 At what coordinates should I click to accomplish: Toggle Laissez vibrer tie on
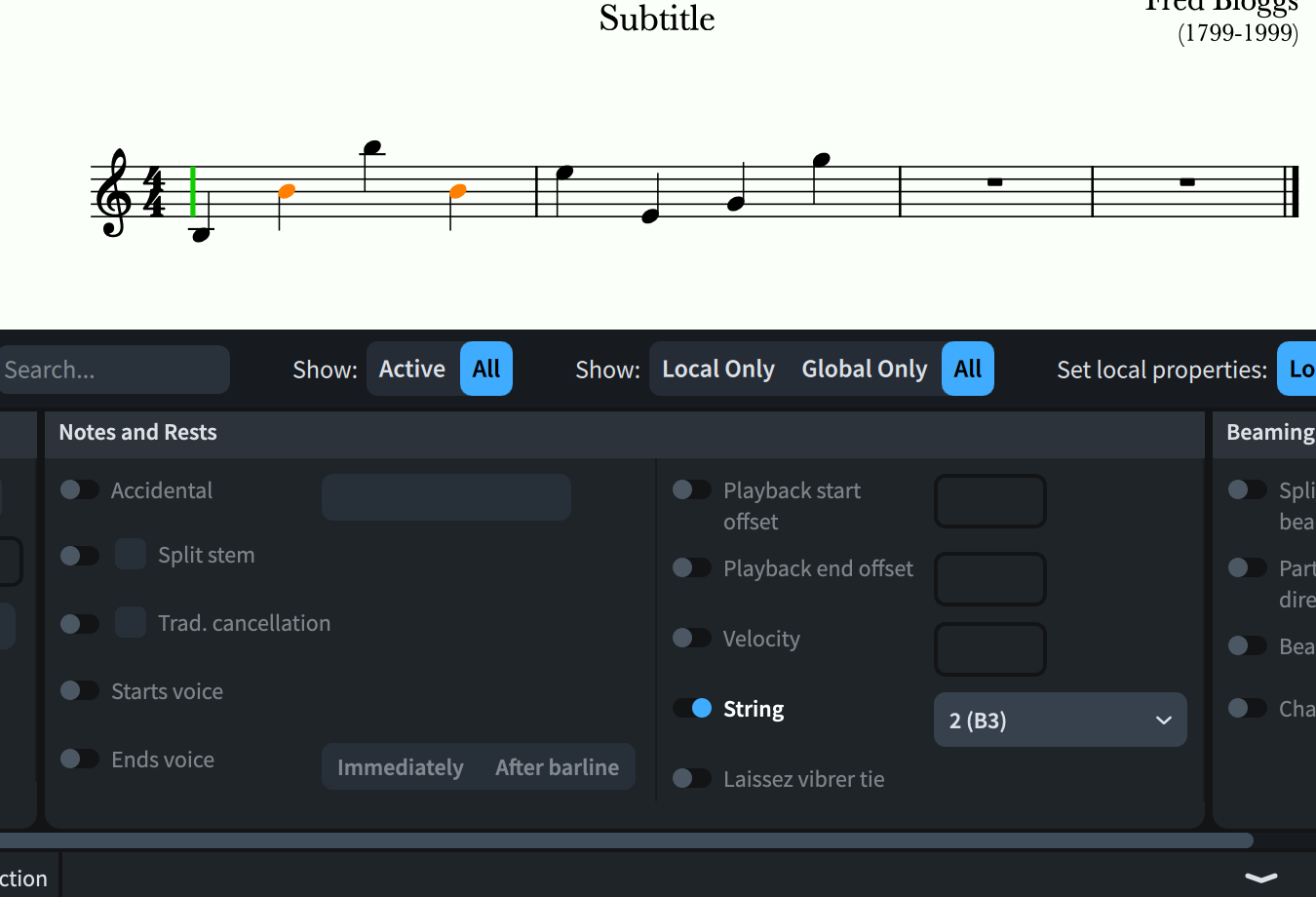click(x=692, y=778)
